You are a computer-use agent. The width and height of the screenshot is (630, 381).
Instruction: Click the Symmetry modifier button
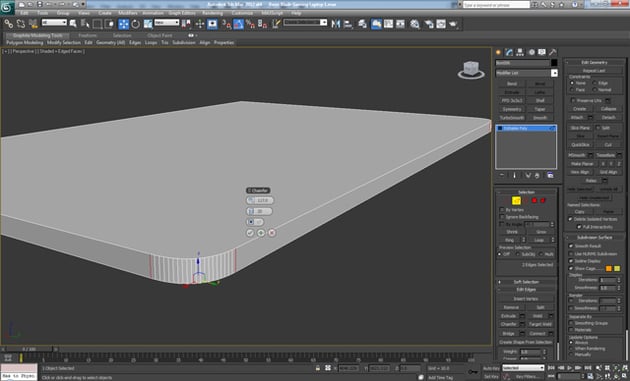(512, 109)
